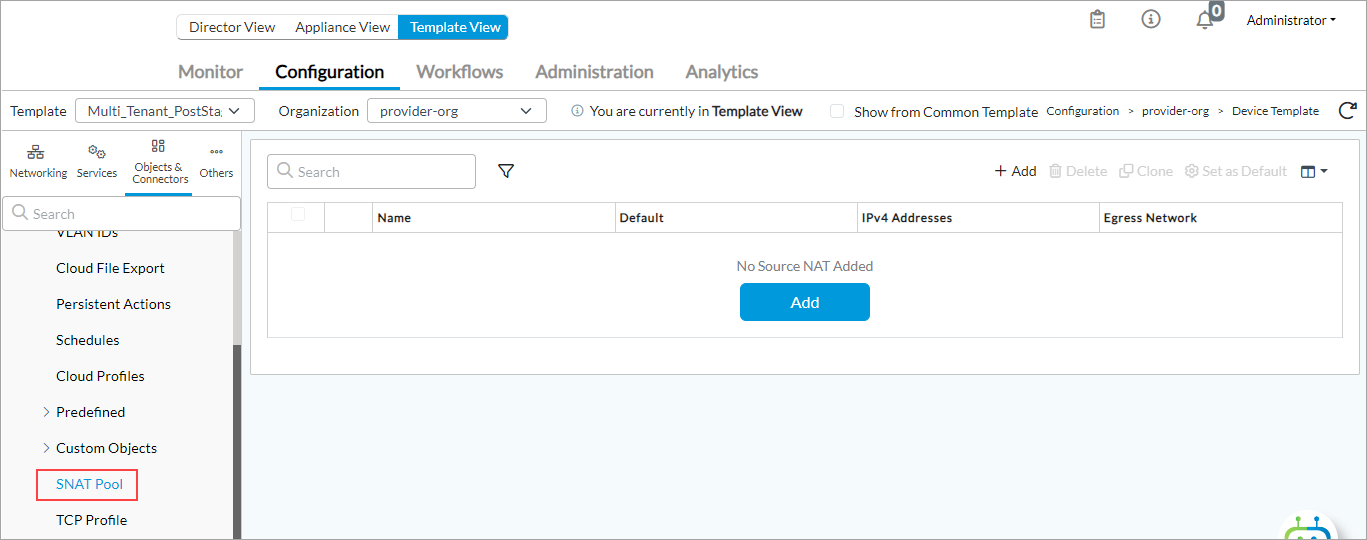Select SNAT Pool in sidebar
1367x540 pixels.
[x=89, y=484]
